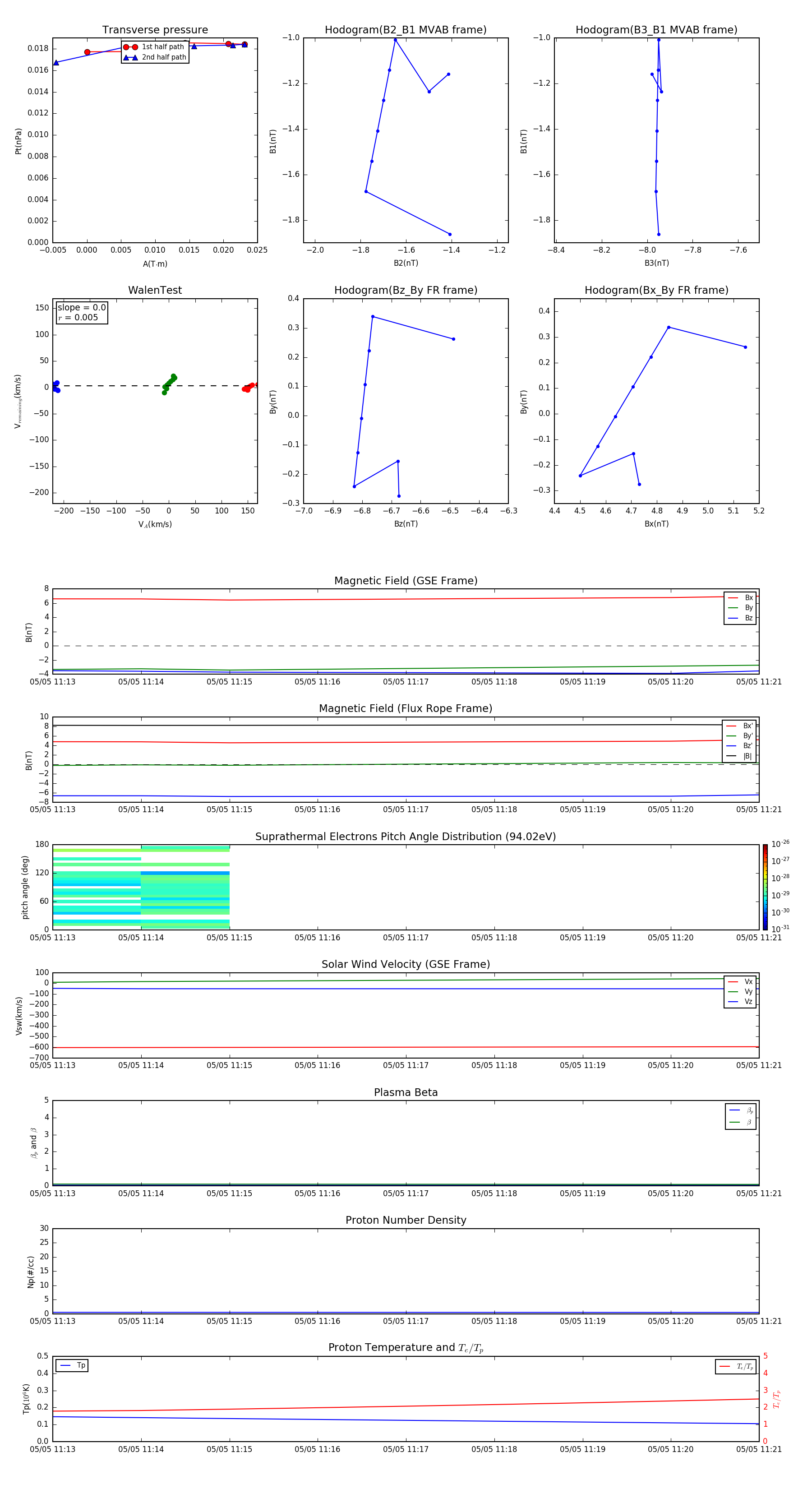Screen dimensions: 812x1489
Task: Click the '1st half path' legend entry
Action: pyautogui.click(x=154, y=47)
